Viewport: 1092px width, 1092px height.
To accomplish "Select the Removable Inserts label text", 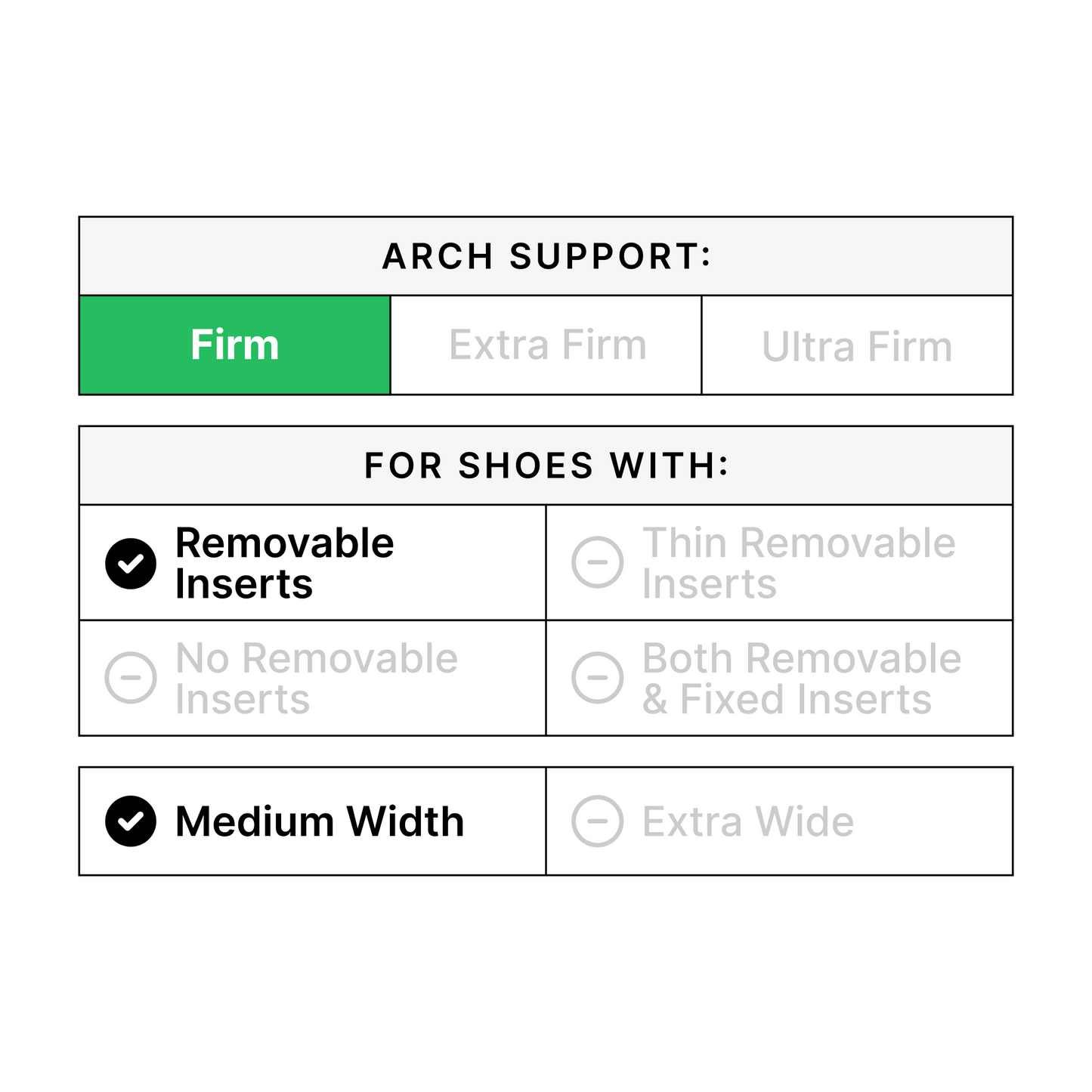I will point(284,564).
